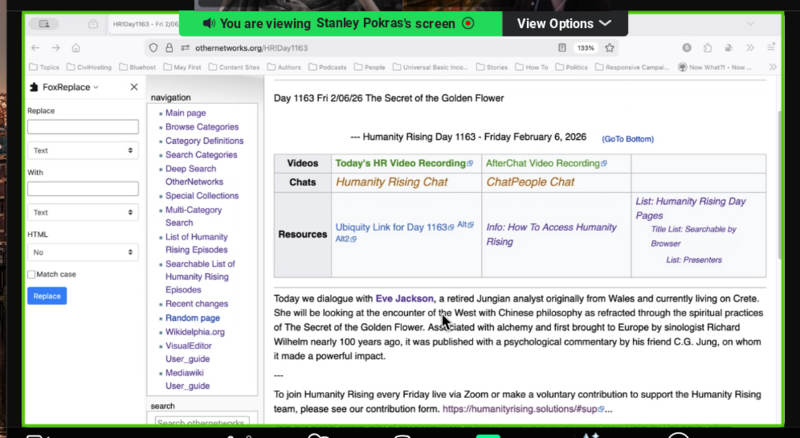Open the CiviHosting bookmarks folder

(89, 67)
